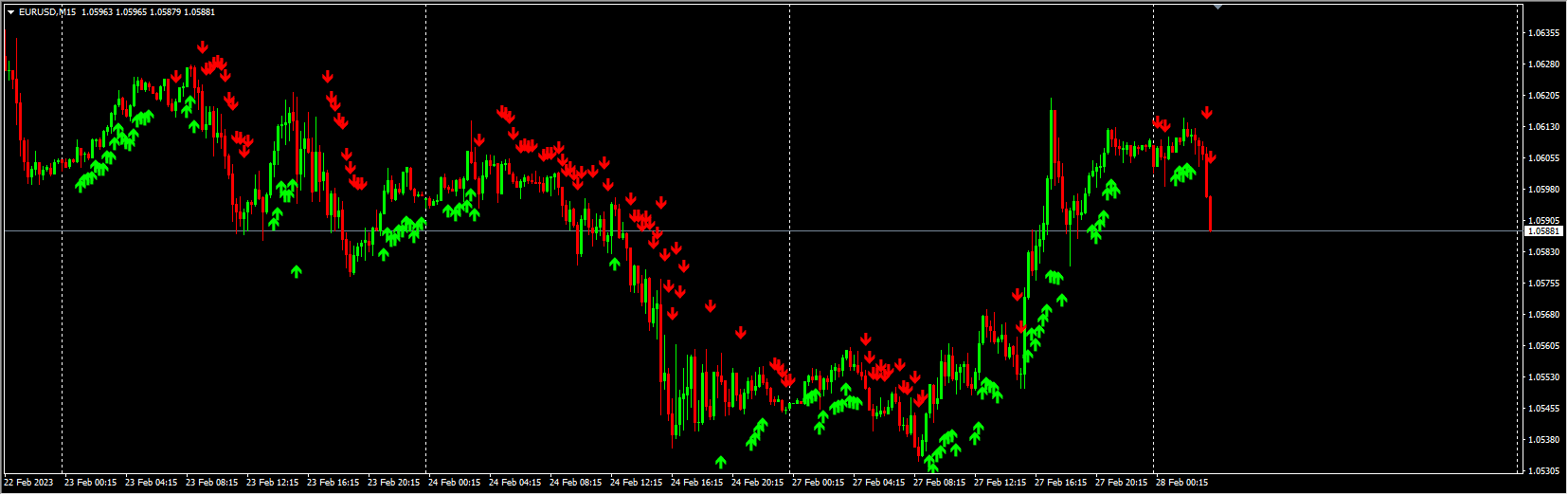Click the EURUSD,M15 chart title text
This screenshot has height=495, width=1568.
47,12
